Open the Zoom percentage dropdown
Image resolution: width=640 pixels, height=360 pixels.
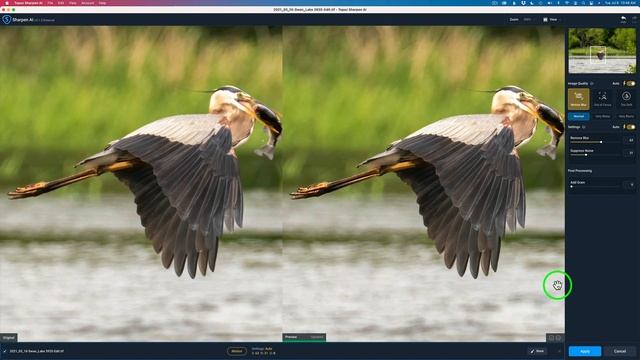pyautogui.click(x=530, y=20)
